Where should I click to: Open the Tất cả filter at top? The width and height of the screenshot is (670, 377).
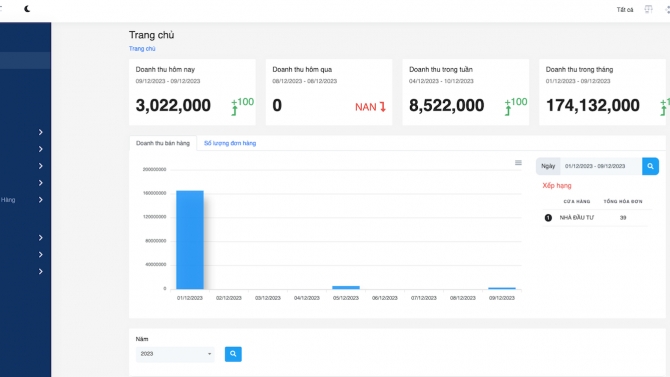pos(625,9)
